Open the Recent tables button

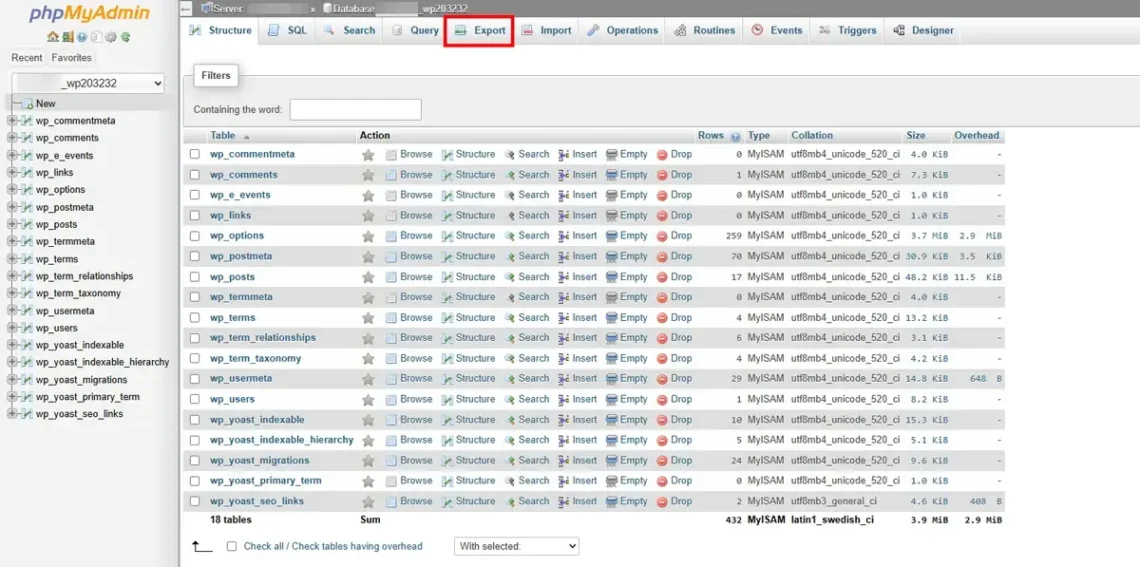coord(27,57)
